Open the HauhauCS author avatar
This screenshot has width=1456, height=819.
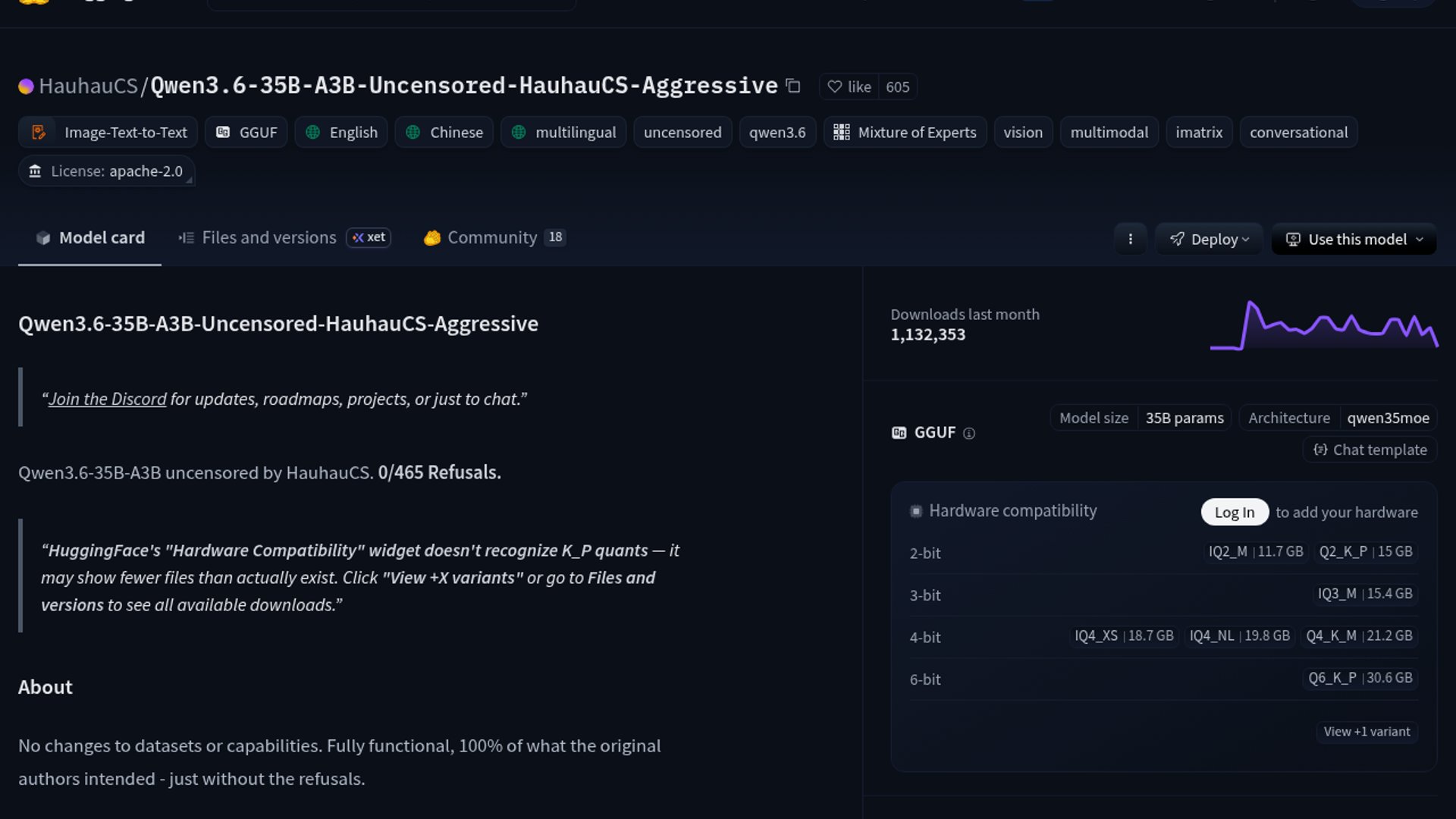point(26,86)
